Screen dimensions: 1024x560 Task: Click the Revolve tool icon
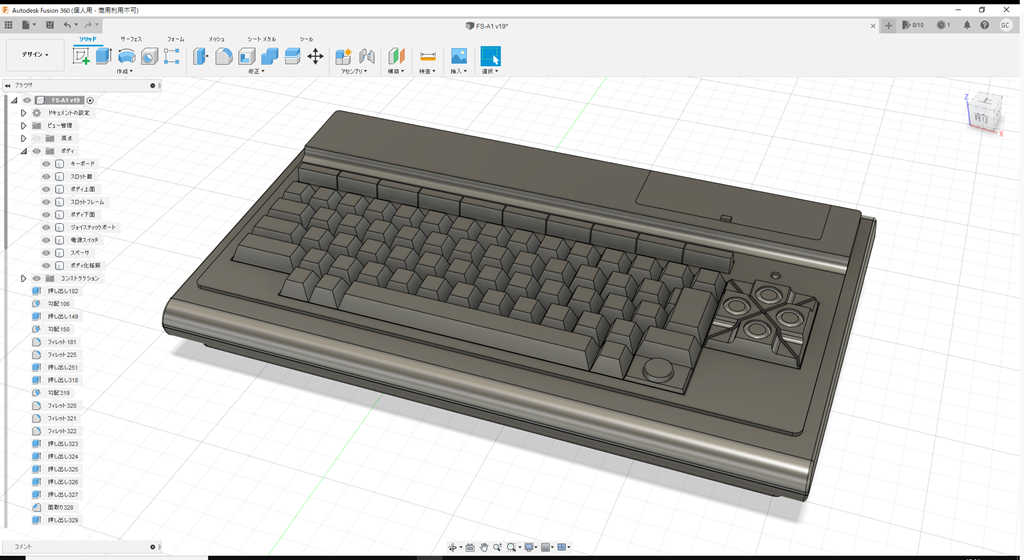point(127,57)
